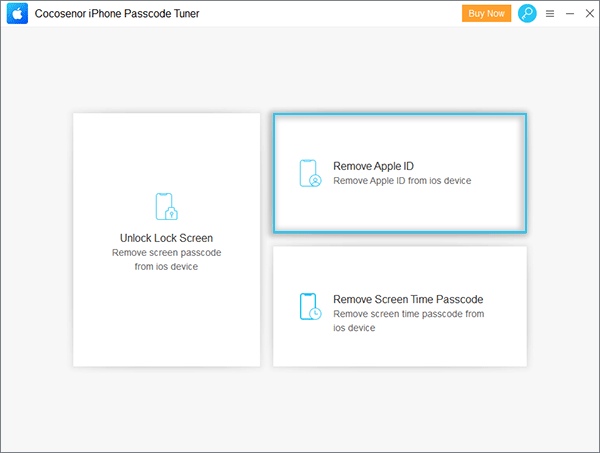Select Unlock Lock Screen title text
This screenshot has height=453, width=600.
click(x=166, y=238)
